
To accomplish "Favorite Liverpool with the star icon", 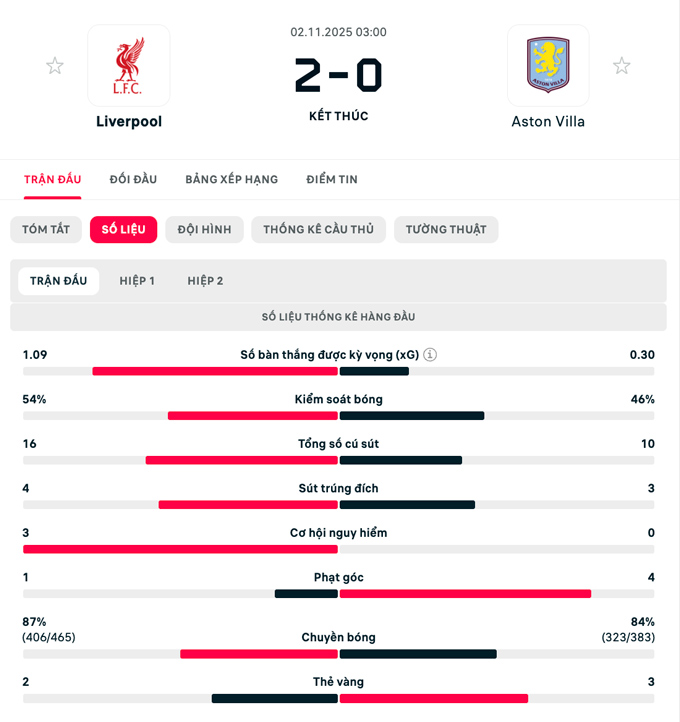I will (55, 66).
